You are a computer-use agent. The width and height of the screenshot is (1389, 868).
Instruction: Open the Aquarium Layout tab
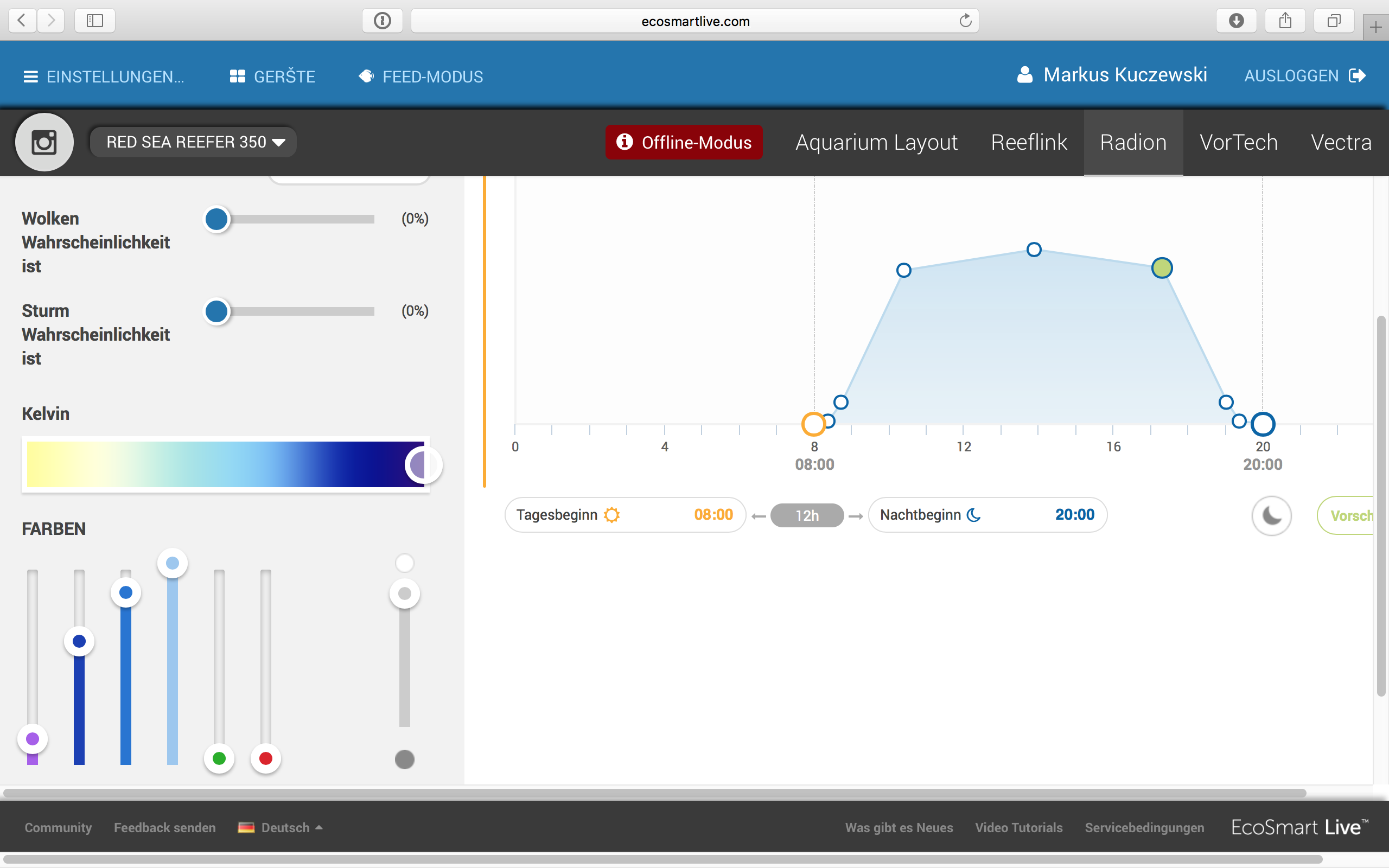click(876, 142)
